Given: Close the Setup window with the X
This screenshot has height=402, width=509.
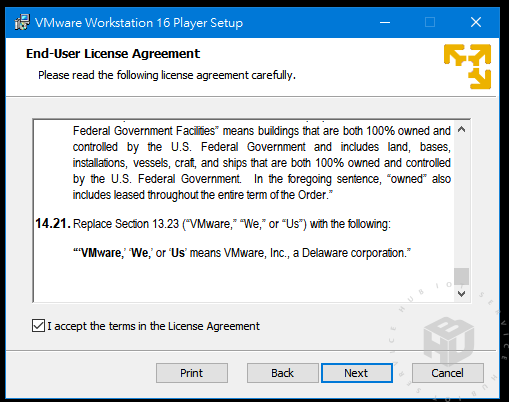Looking at the screenshot, I should (x=476, y=22).
